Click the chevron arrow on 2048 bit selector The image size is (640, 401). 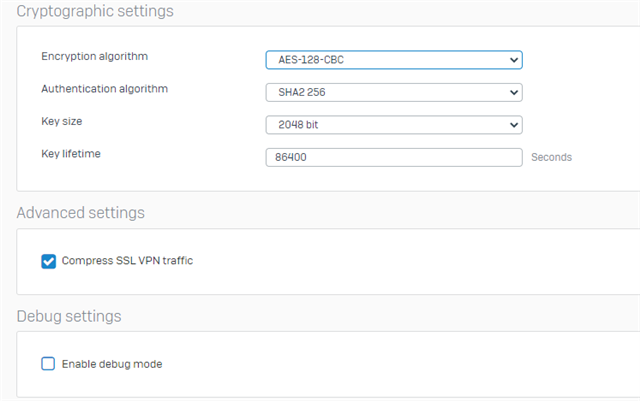coord(514,125)
